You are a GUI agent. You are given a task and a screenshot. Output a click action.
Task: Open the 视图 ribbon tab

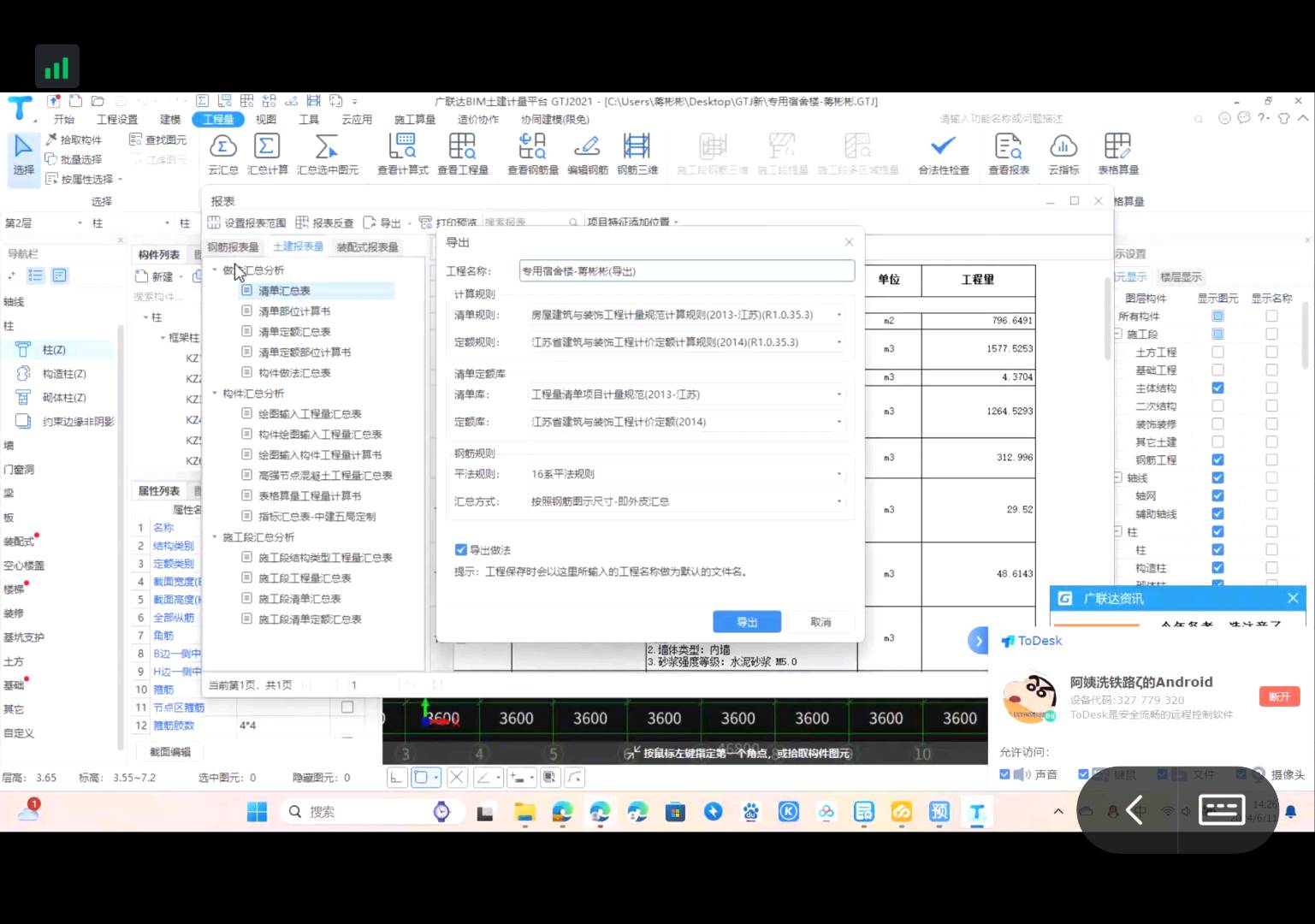[266, 119]
